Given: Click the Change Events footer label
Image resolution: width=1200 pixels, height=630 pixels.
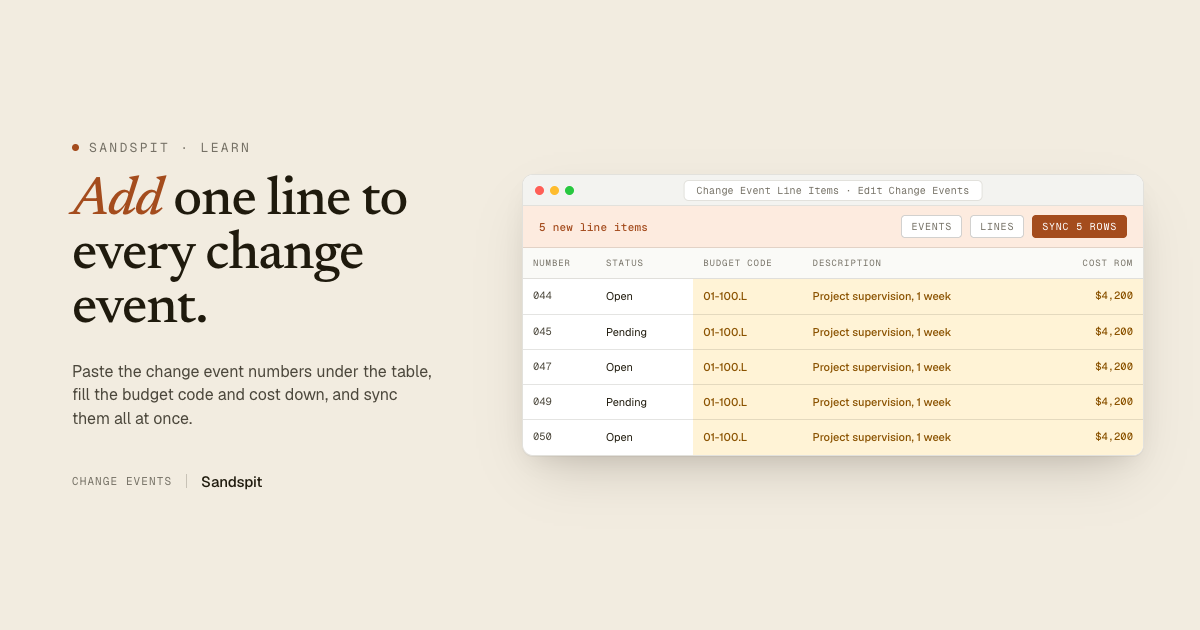Looking at the screenshot, I should [x=122, y=482].
